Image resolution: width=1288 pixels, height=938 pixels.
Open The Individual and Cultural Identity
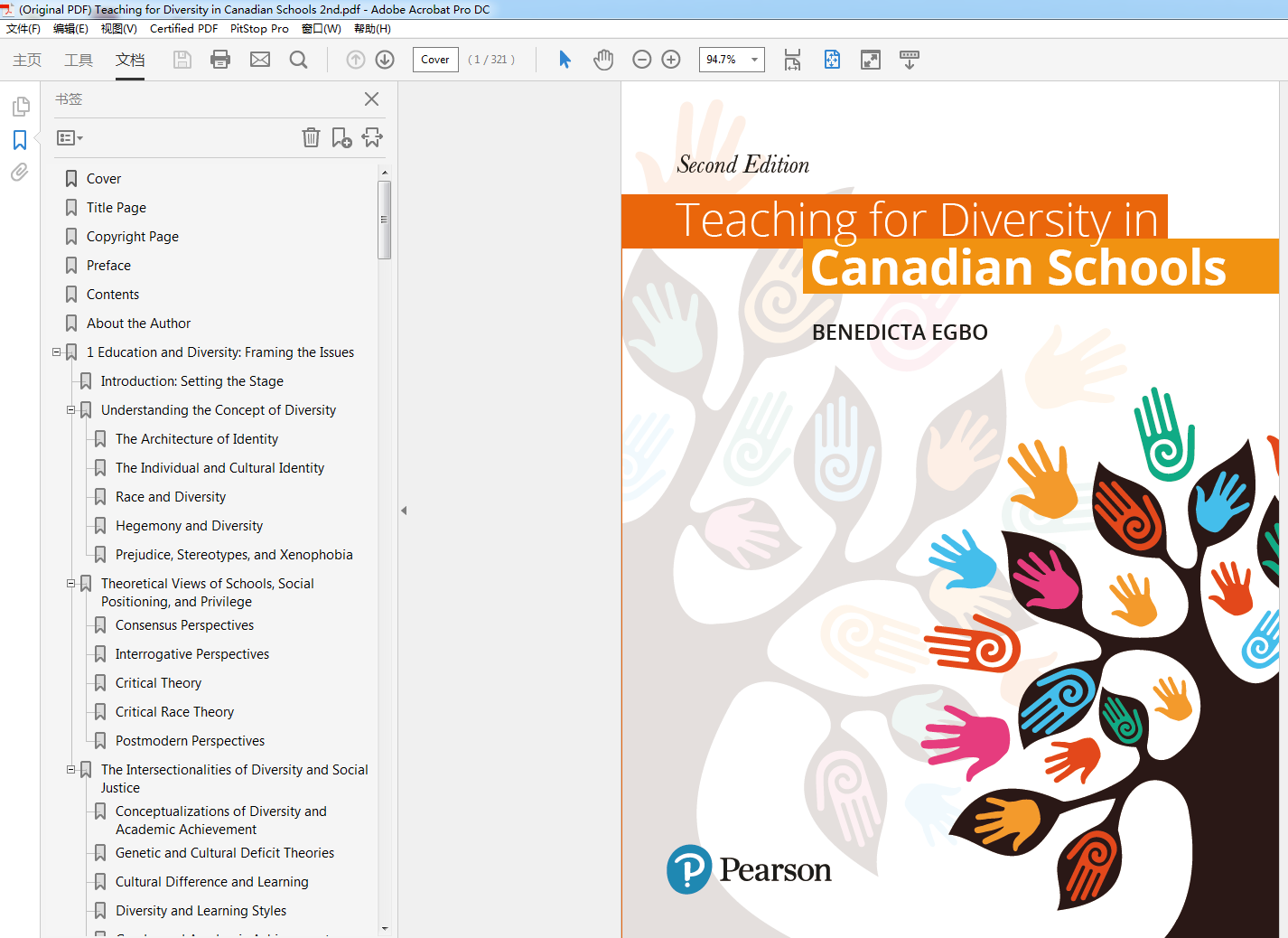(219, 468)
